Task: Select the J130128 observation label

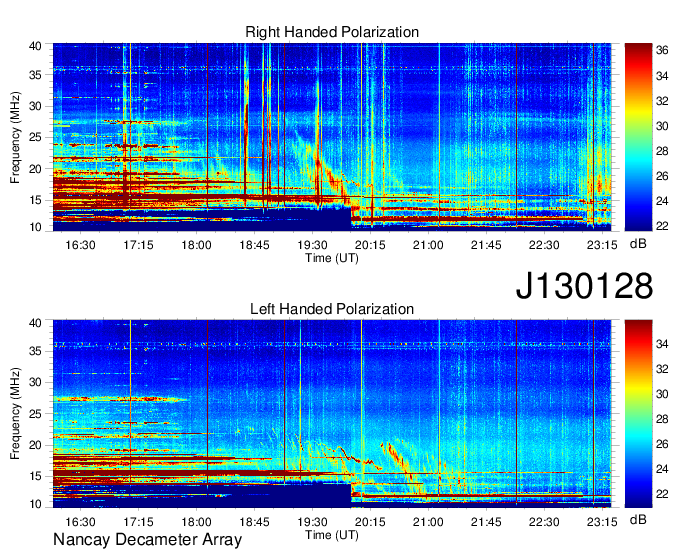Action: [584, 285]
